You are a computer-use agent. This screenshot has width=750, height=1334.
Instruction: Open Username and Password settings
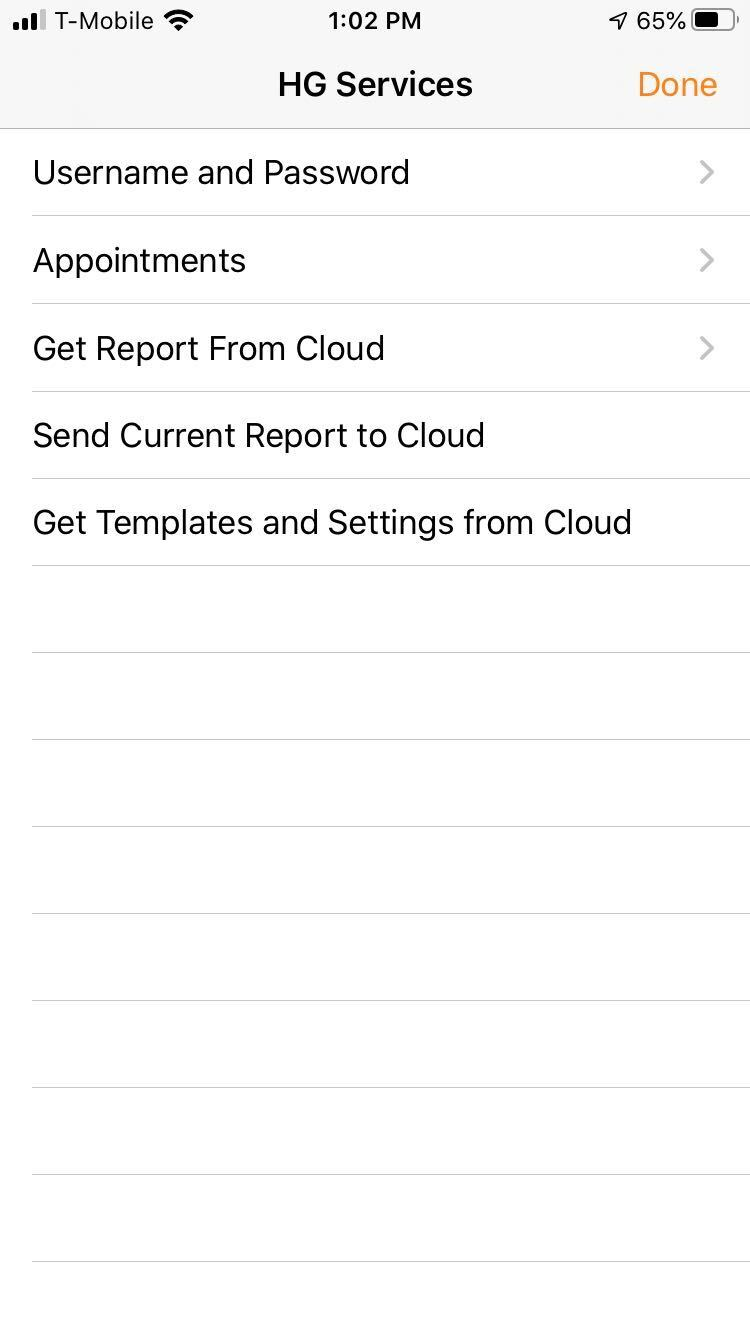coord(375,172)
